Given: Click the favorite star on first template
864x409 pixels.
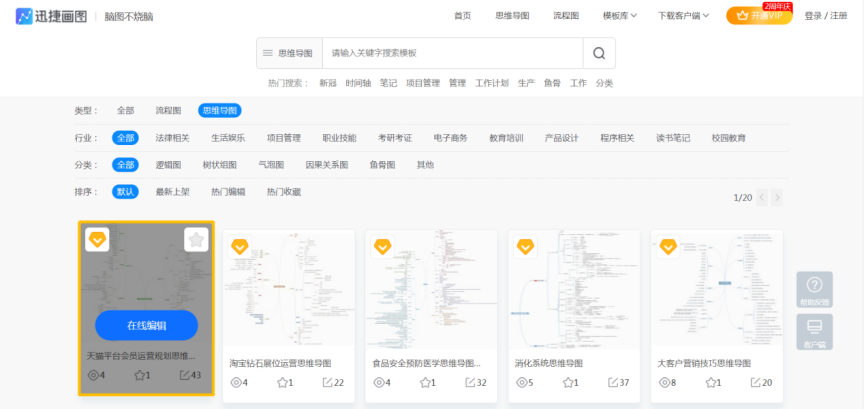Looking at the screenshot, I should point(196,239).
